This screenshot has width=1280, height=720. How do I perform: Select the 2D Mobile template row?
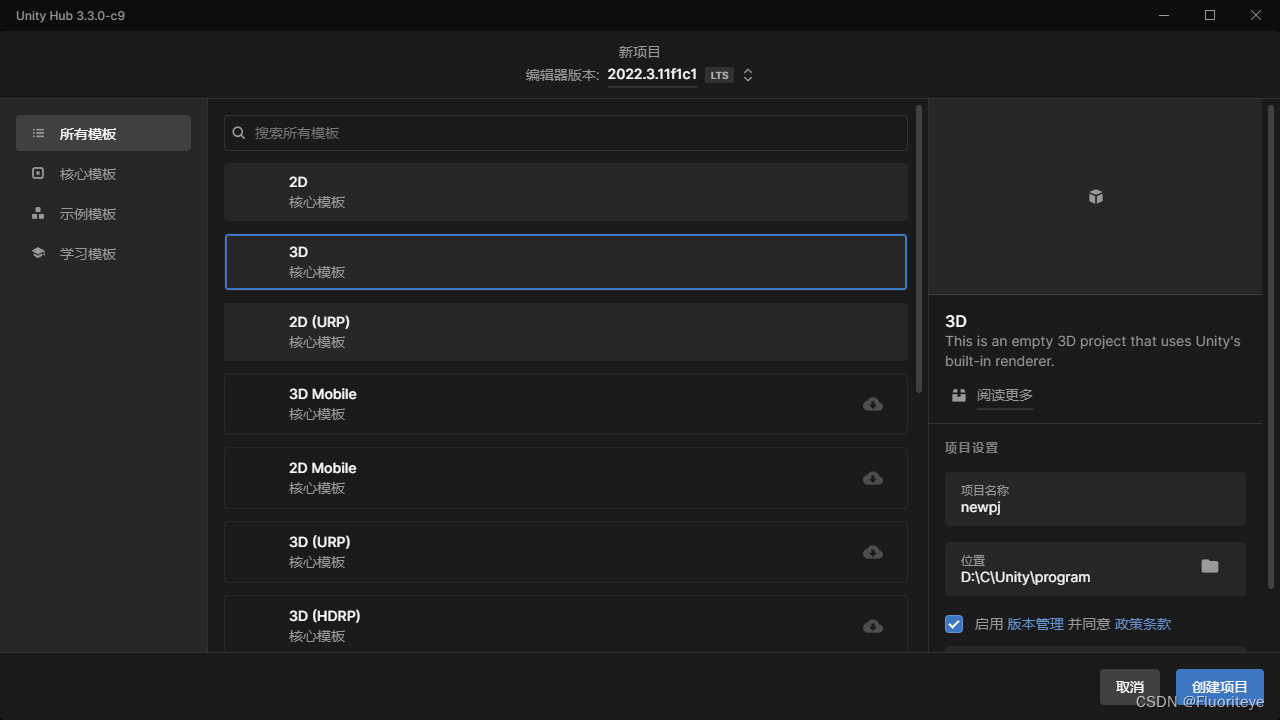click(x=566, y=478)
